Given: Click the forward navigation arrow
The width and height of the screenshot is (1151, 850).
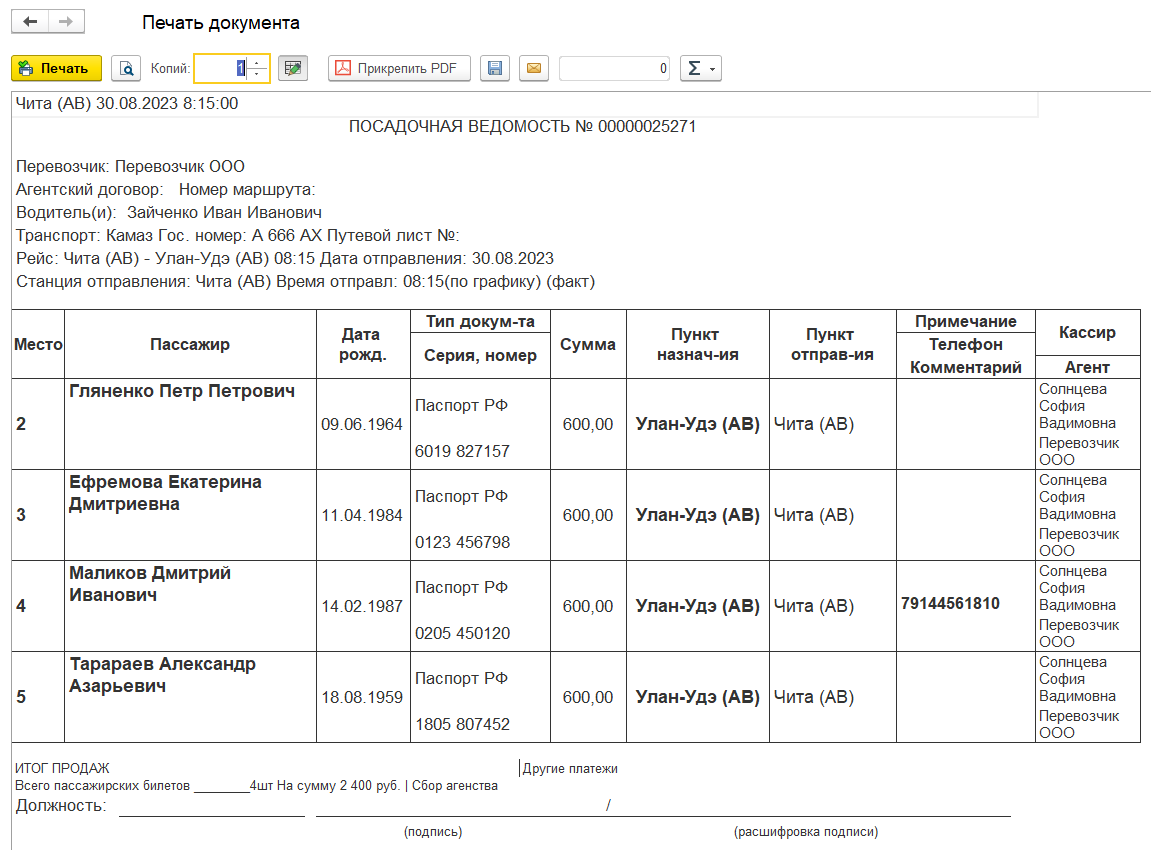Looking at the screenshot, I should pyautogui.click(x=66, y=22).
